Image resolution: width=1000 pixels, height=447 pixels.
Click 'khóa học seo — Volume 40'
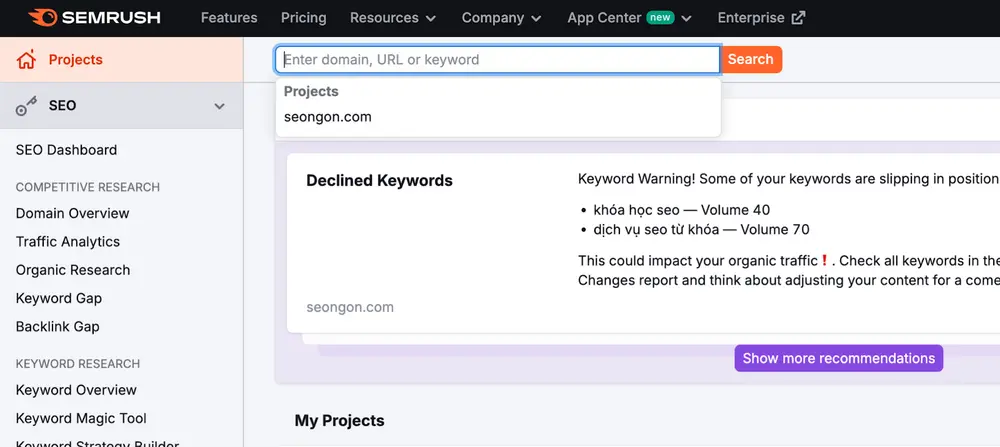tap(682, 210)
